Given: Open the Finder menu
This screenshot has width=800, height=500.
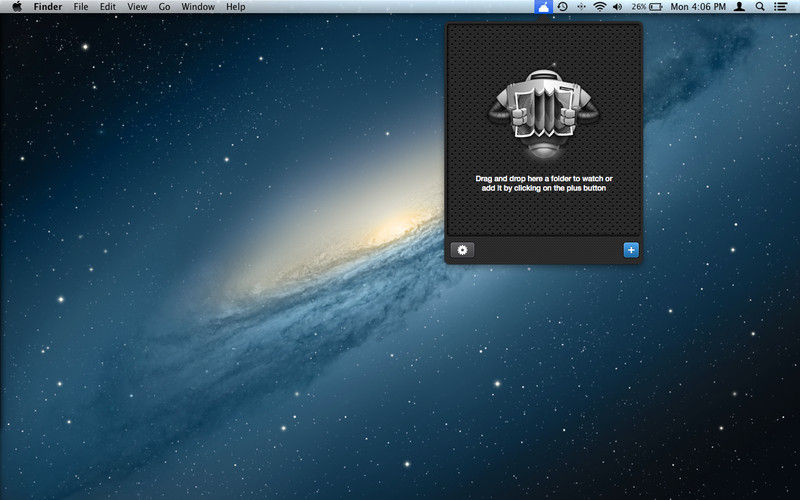Looking at the screenshot, I should pyautogui.click(x=48, y=7).
